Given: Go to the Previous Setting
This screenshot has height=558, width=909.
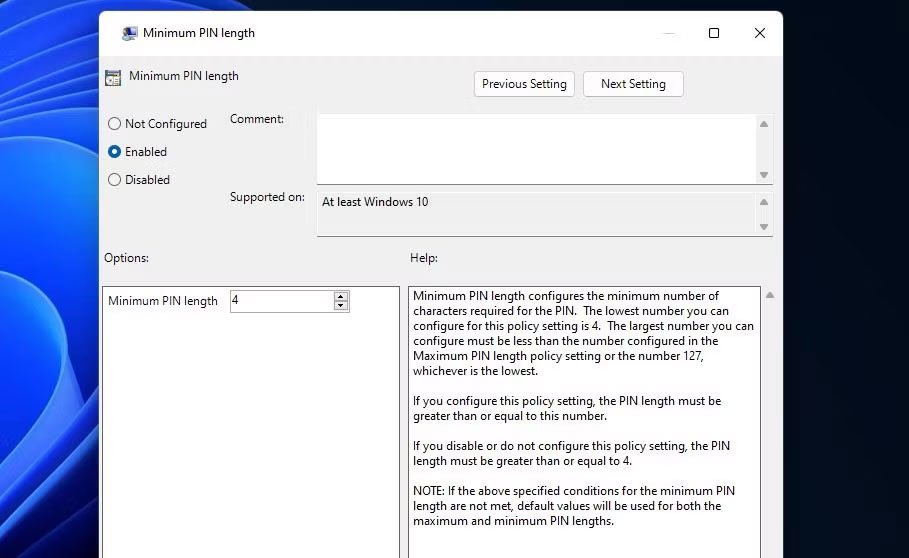Looking at the screenshot, I should (524, 84).
